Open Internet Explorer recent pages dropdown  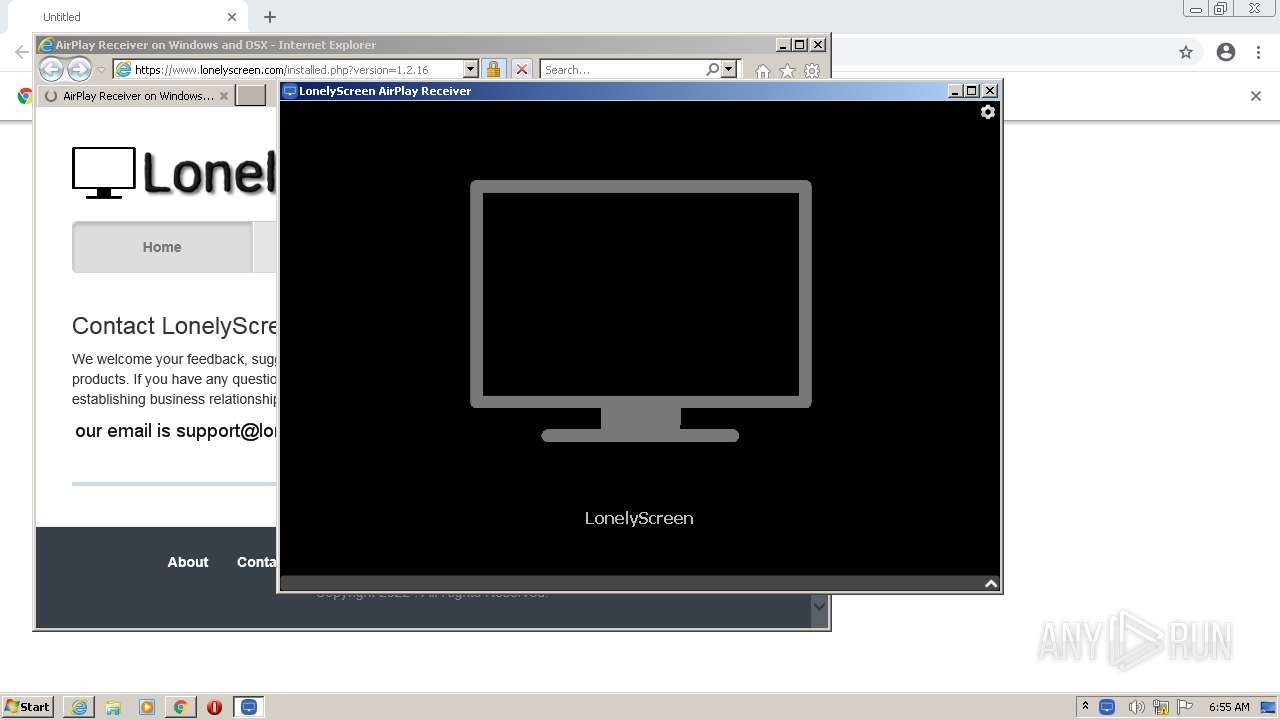(101, 70)
